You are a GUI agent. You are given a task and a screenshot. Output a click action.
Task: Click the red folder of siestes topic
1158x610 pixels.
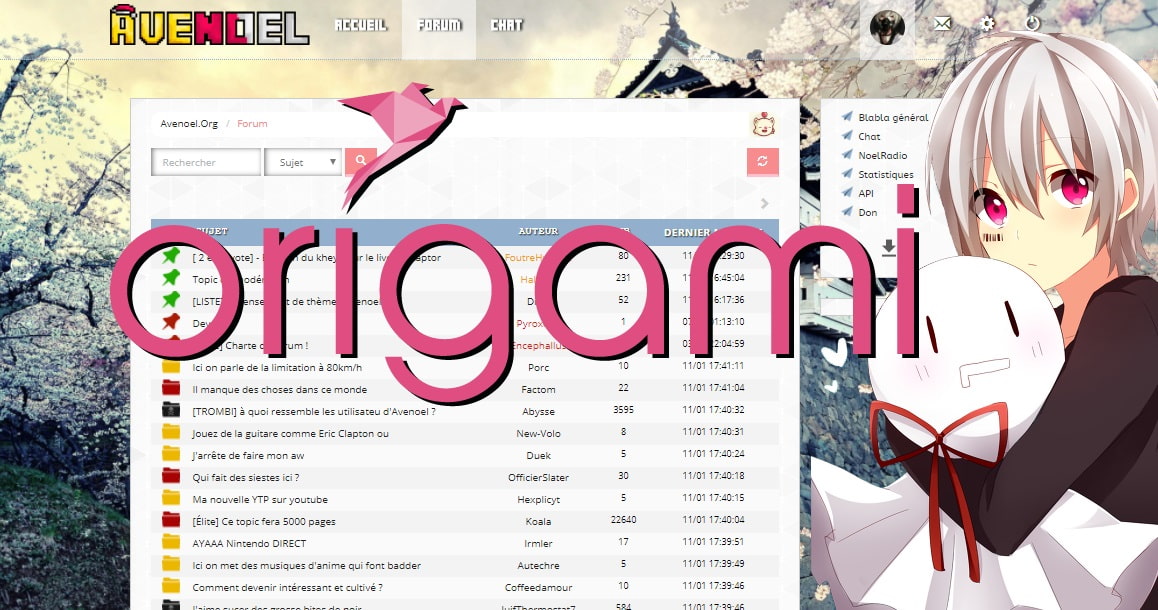point(171,476)
